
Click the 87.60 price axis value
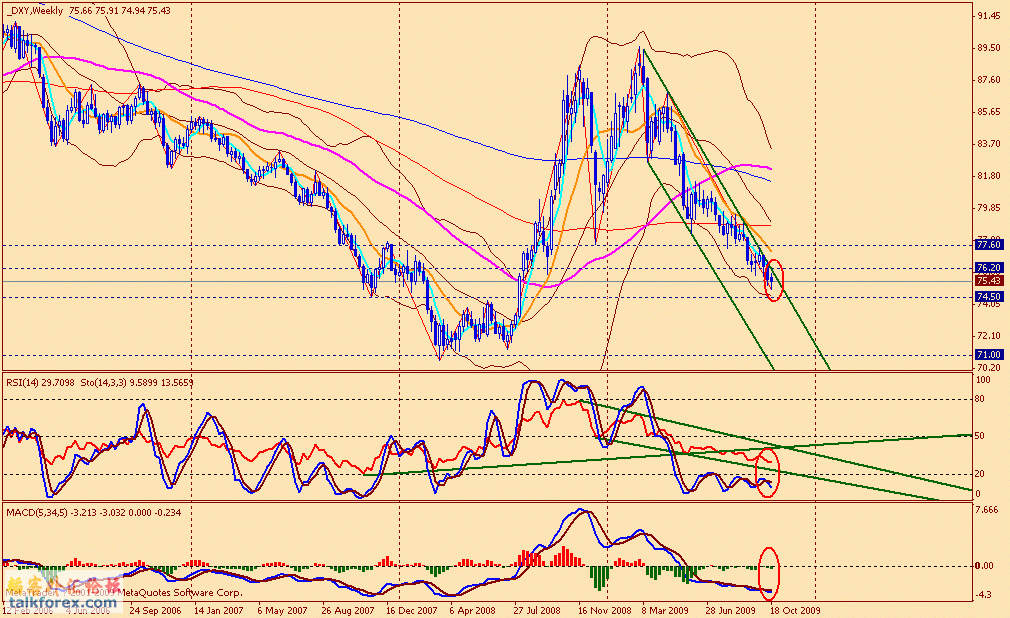click(x=989, y=80)
